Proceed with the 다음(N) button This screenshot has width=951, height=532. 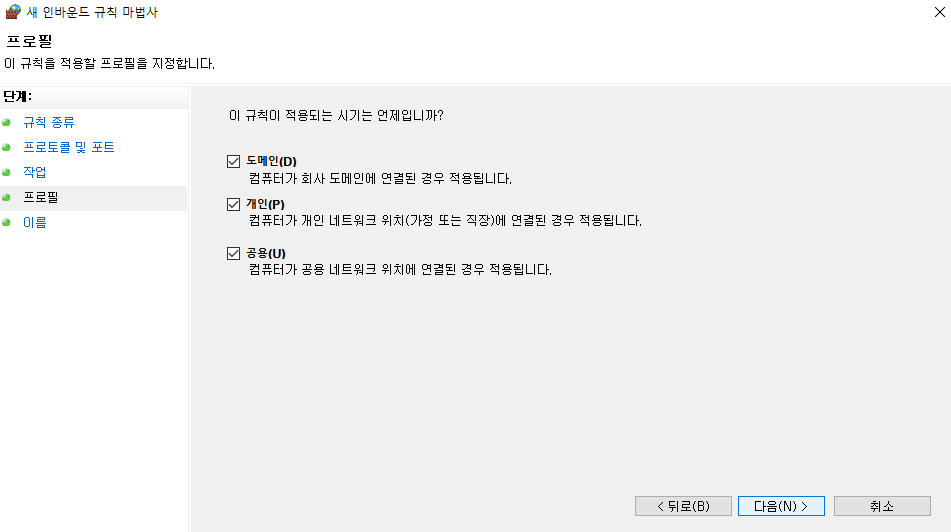pyautogui.click(x=781, y=506)
